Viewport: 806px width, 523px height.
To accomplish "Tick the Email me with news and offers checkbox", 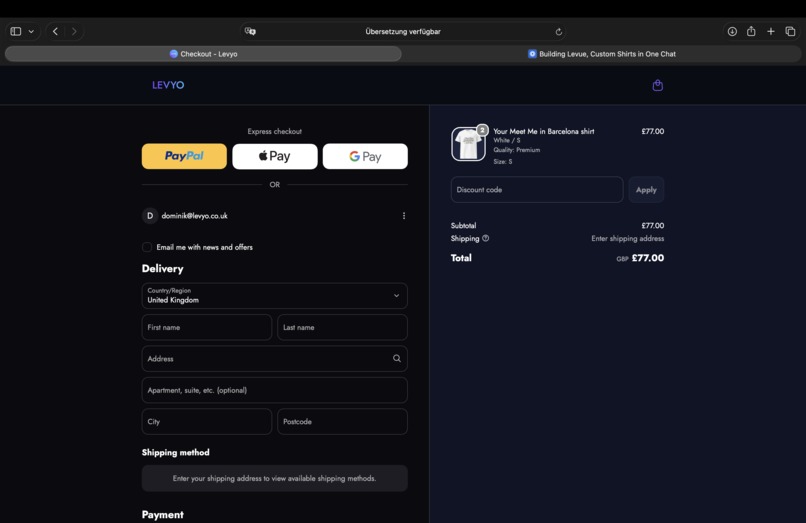I will 147,247.
